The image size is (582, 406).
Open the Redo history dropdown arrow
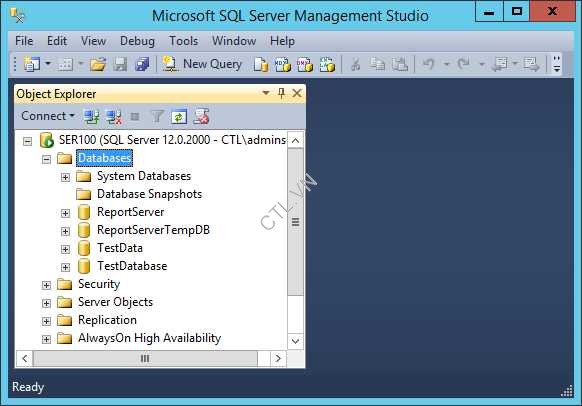click(481, 65)
